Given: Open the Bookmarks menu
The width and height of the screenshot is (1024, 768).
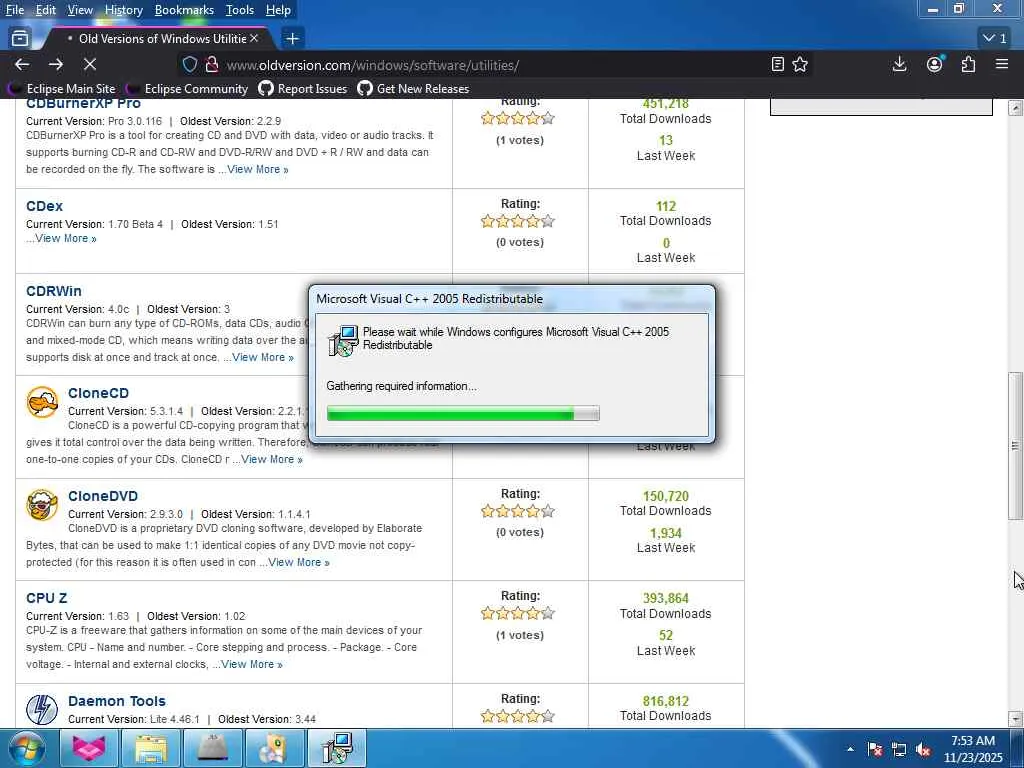Looking at the screenshot, I should [x=184, y=10].
